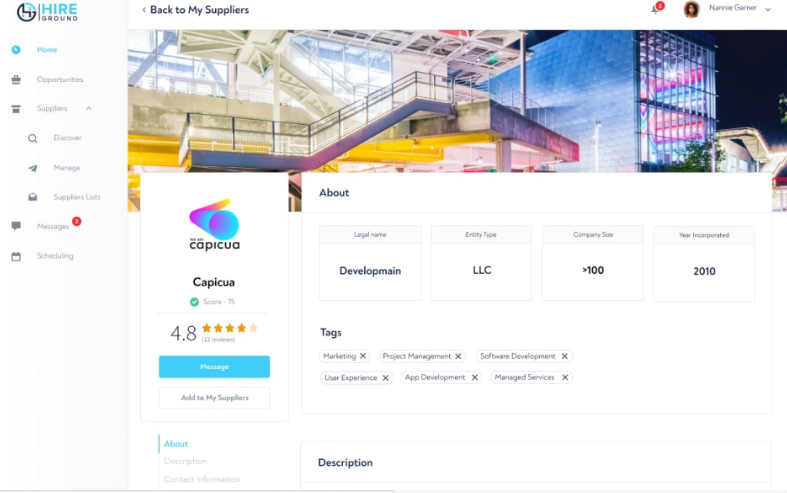Click Add to My Suppliers button
Screen dimensions: 787x493
pos(214,398)
